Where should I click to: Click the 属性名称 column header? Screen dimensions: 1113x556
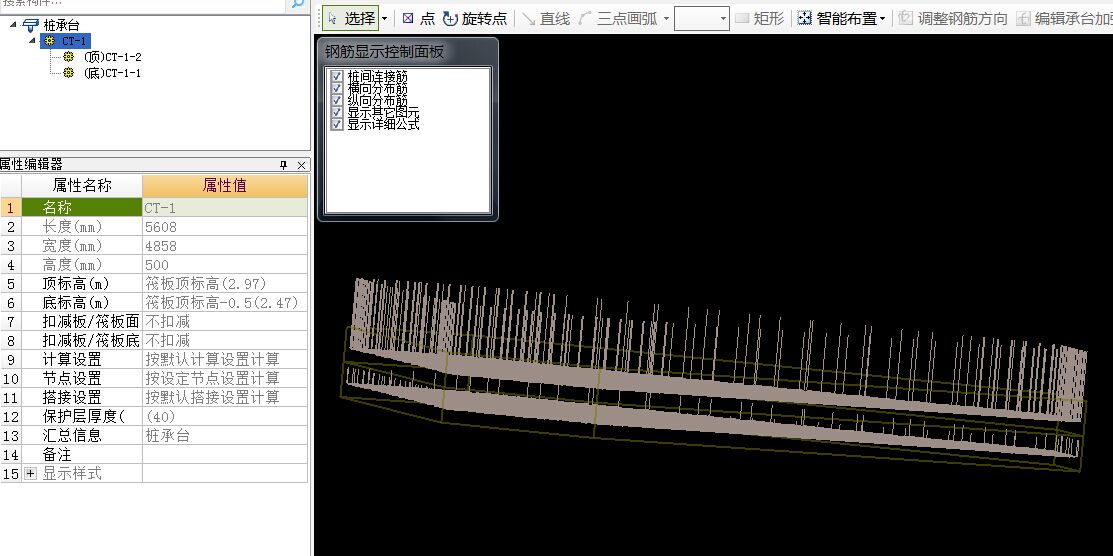[x=82, y=186]
